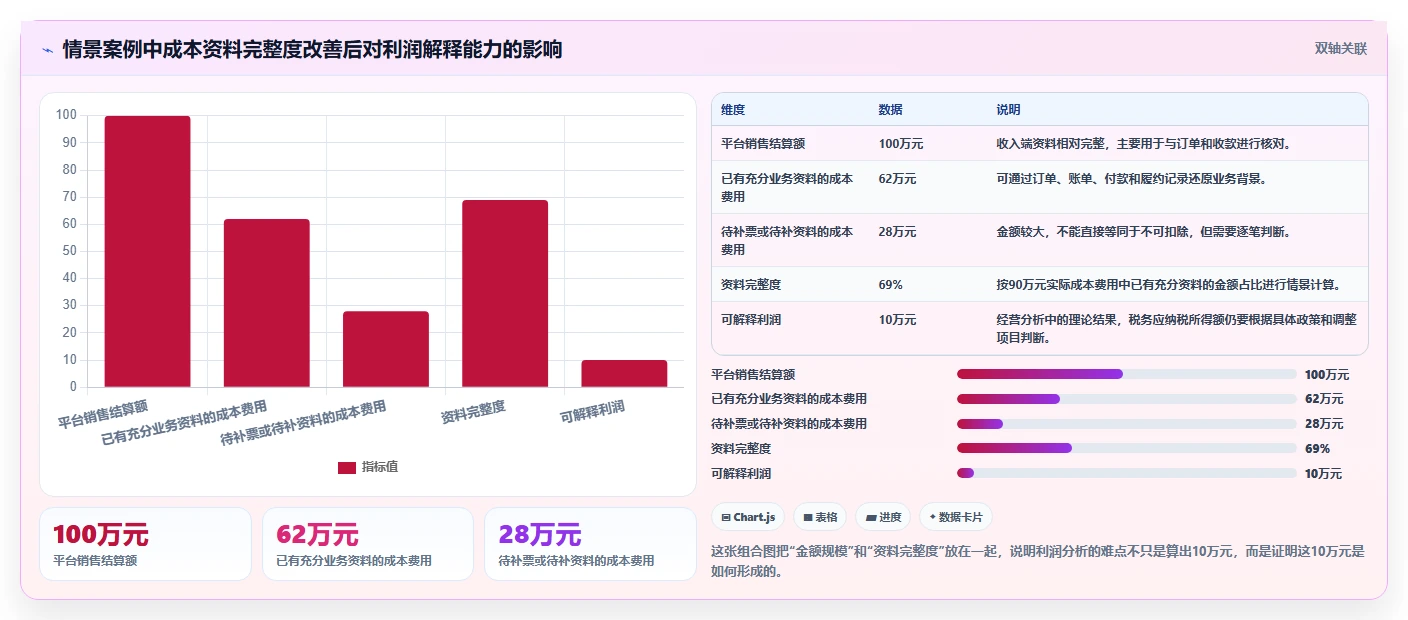The image size is (1408, 620).
Task: Click the 69% value next to progress bar
Action: click(x=1317, y=449)
